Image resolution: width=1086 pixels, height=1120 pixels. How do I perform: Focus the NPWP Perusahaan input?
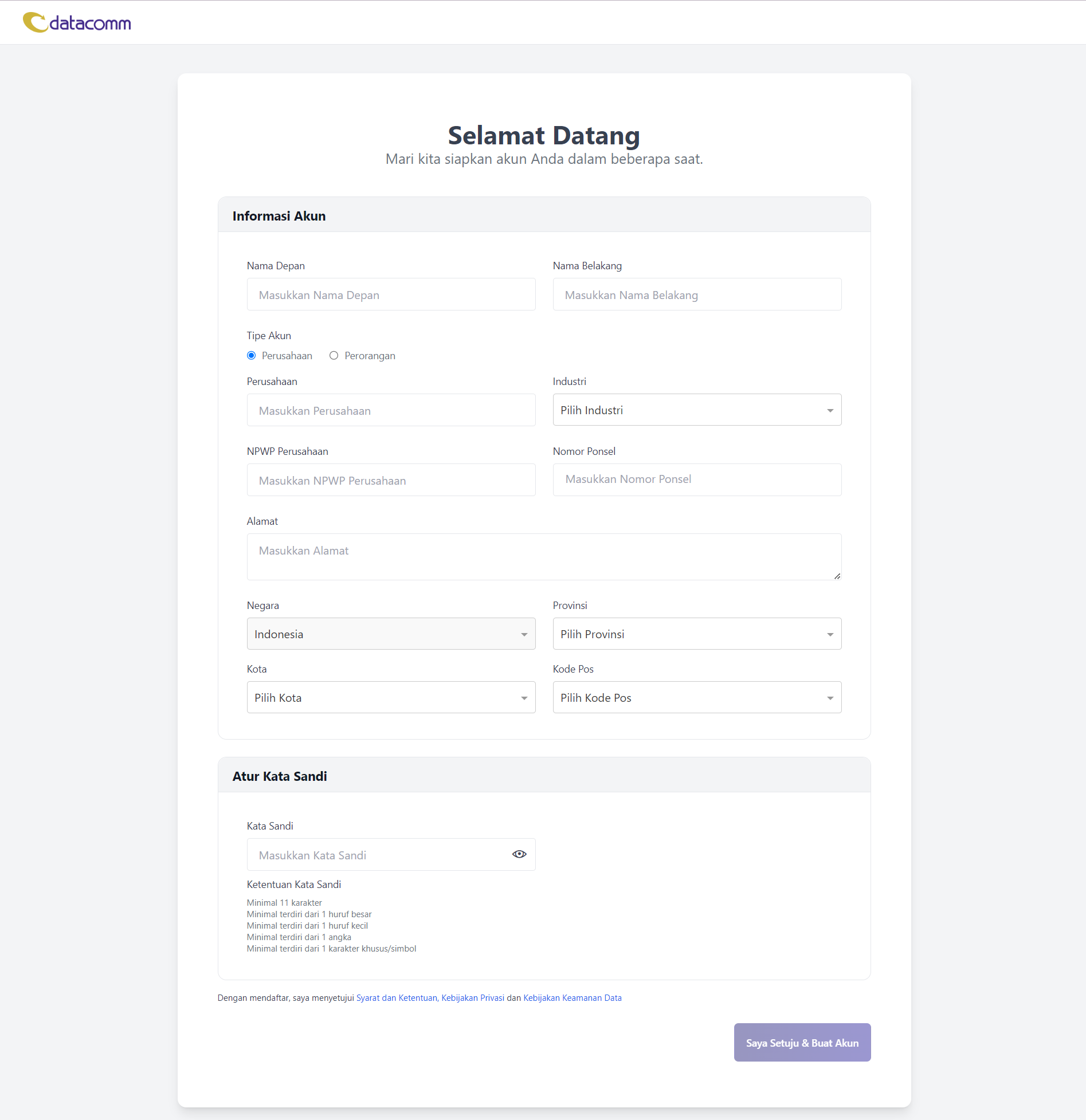[391, 481]
